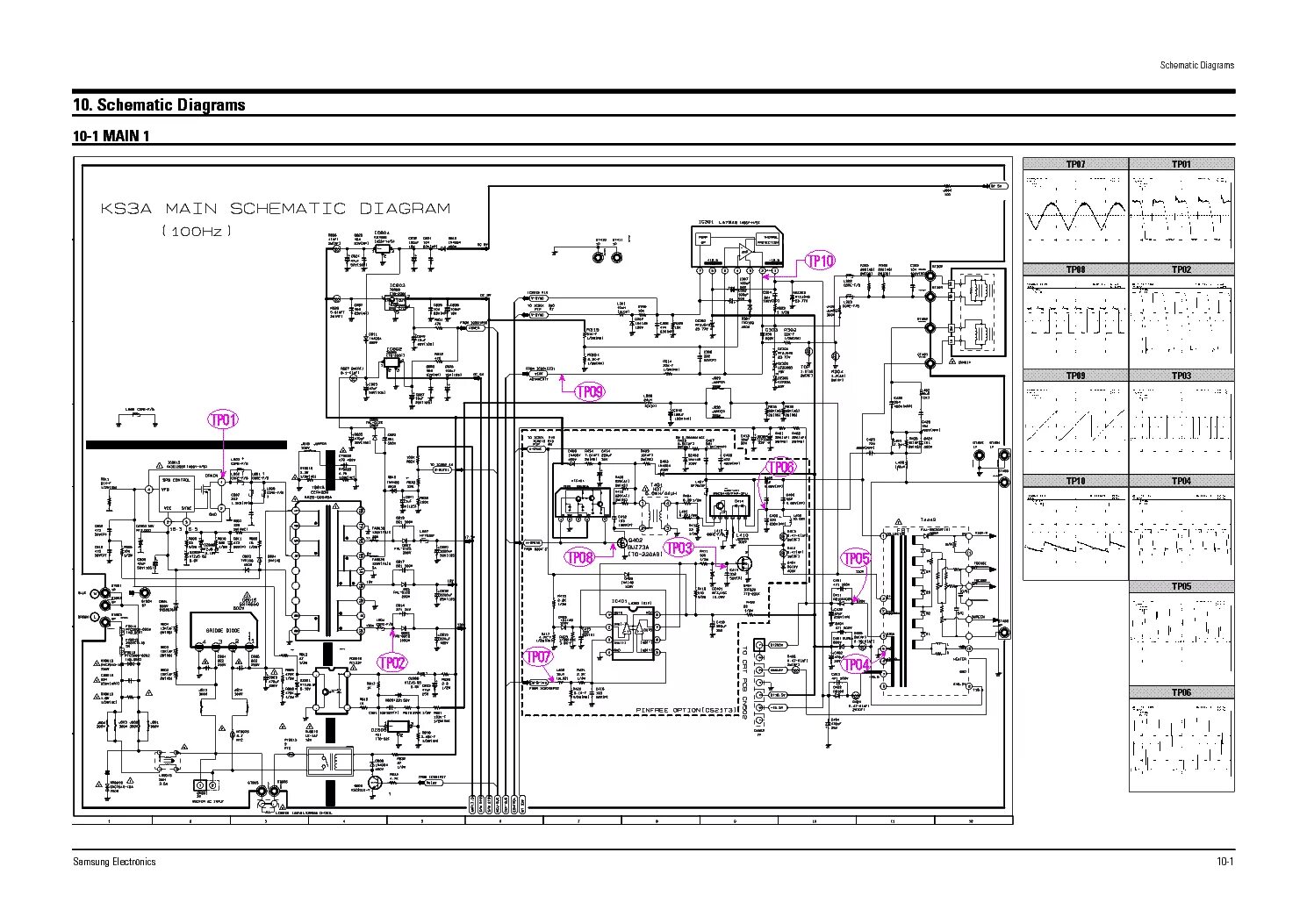Image resolution: width=1307 pixels, height=924 pixels.
Task: Click the gray TP05 header above its waveform
Action: 1181,587
